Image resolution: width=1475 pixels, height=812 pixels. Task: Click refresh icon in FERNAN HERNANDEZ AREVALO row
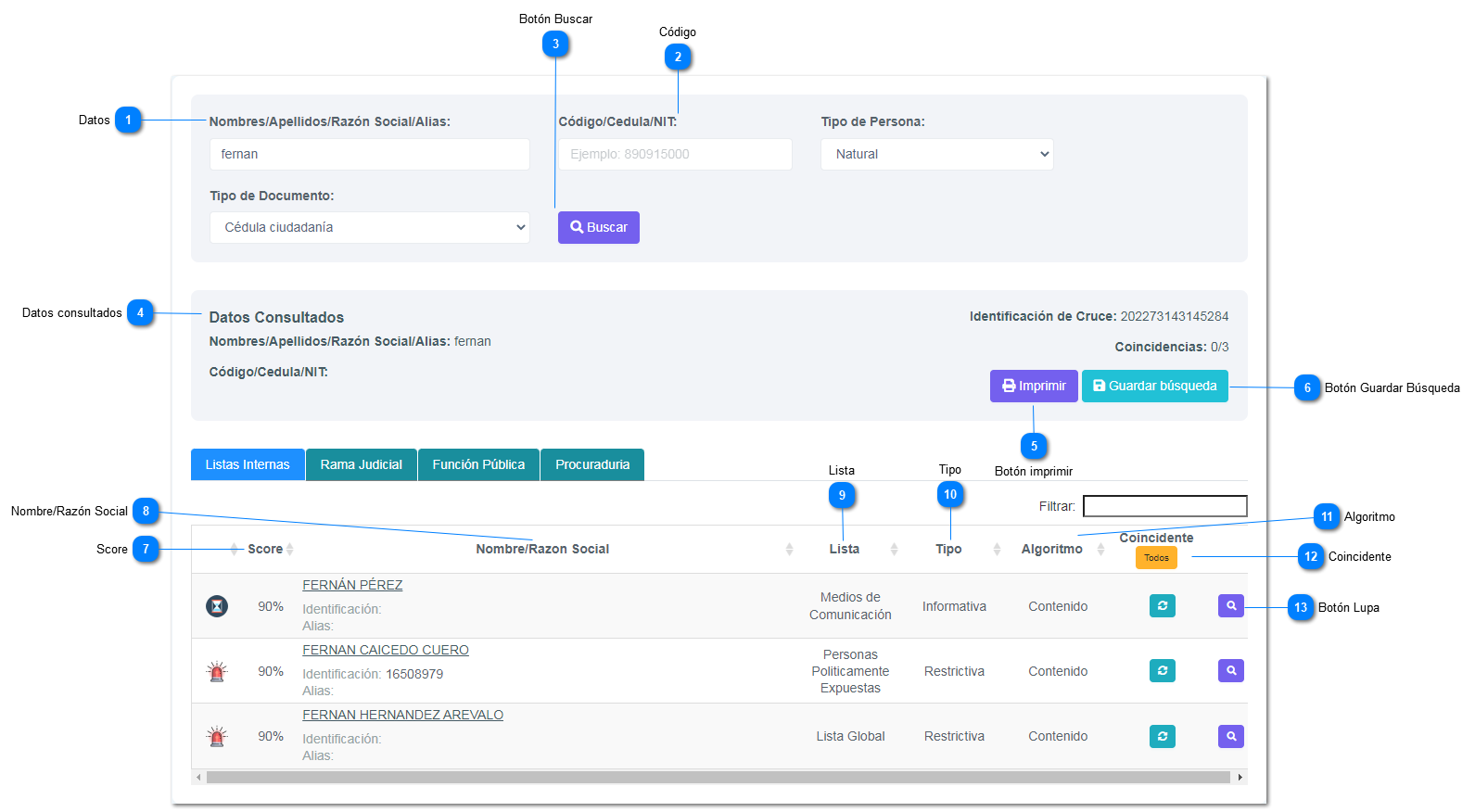pyautogui.click(x=1162, y=737)
